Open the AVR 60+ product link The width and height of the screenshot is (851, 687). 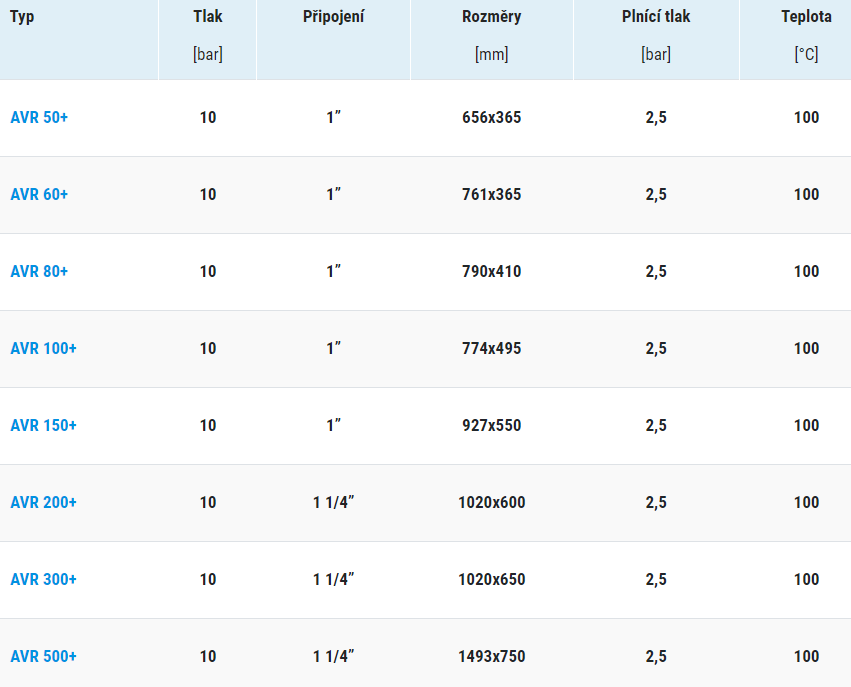point(39,194)
